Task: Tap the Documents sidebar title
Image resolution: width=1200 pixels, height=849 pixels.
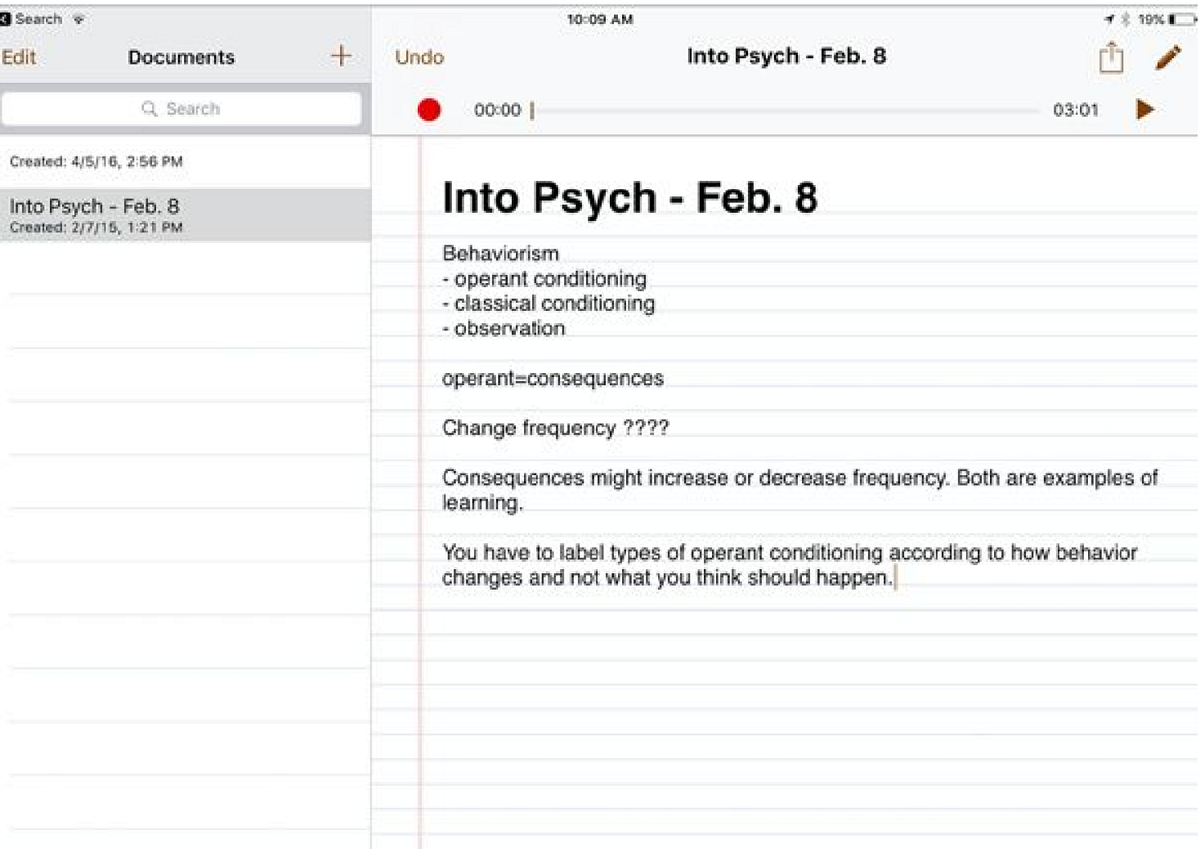Action: click(181, 57)
